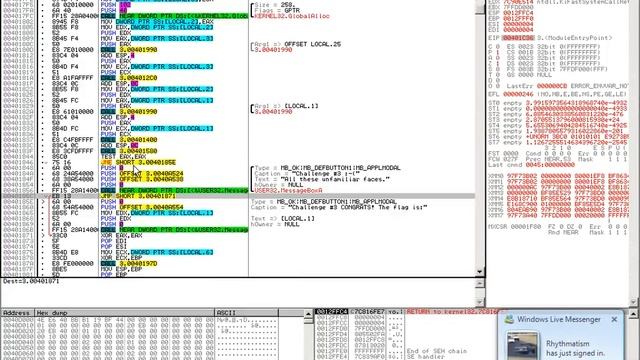This screenshot has width=640, height=360.
Task: Click 'Rhythmatism has just signed in' message
Action: [x=576, y=349]
